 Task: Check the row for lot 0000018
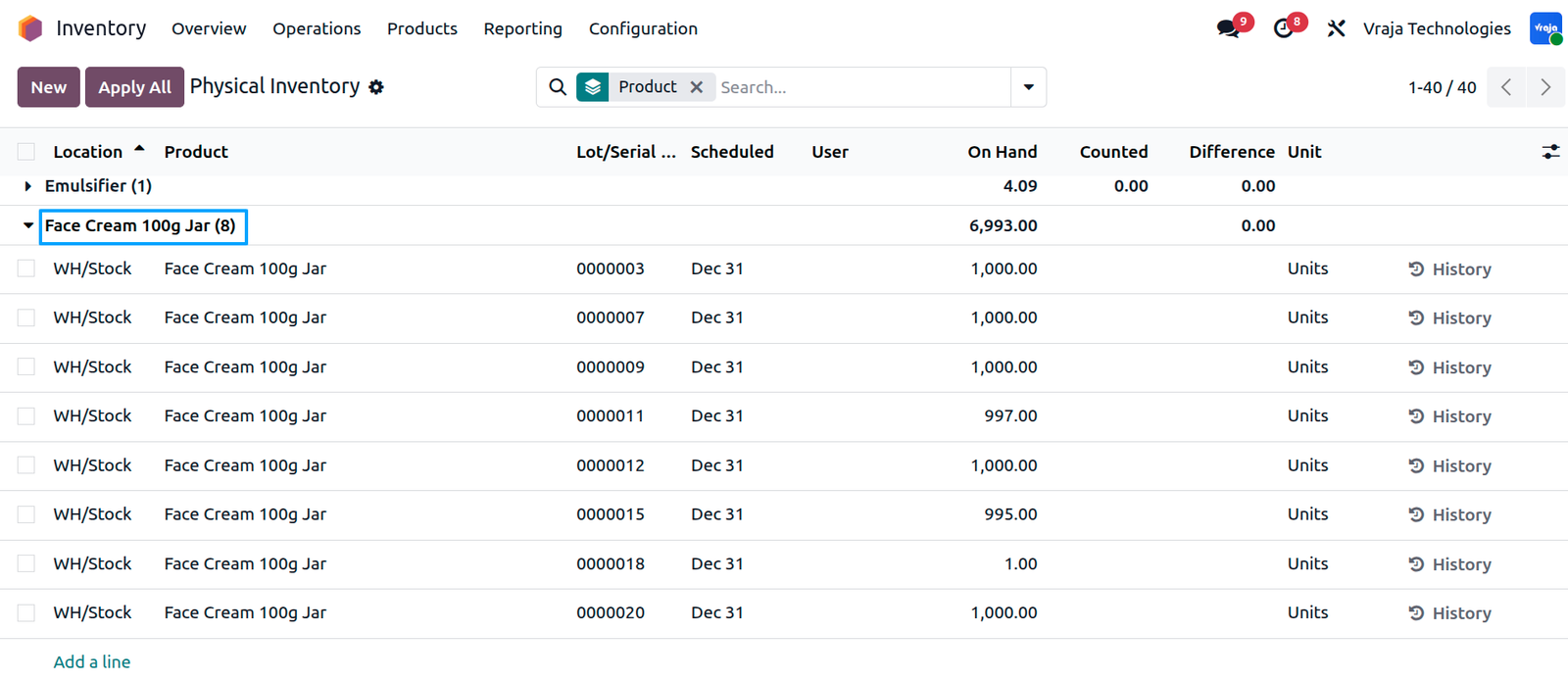click(26, 563)
